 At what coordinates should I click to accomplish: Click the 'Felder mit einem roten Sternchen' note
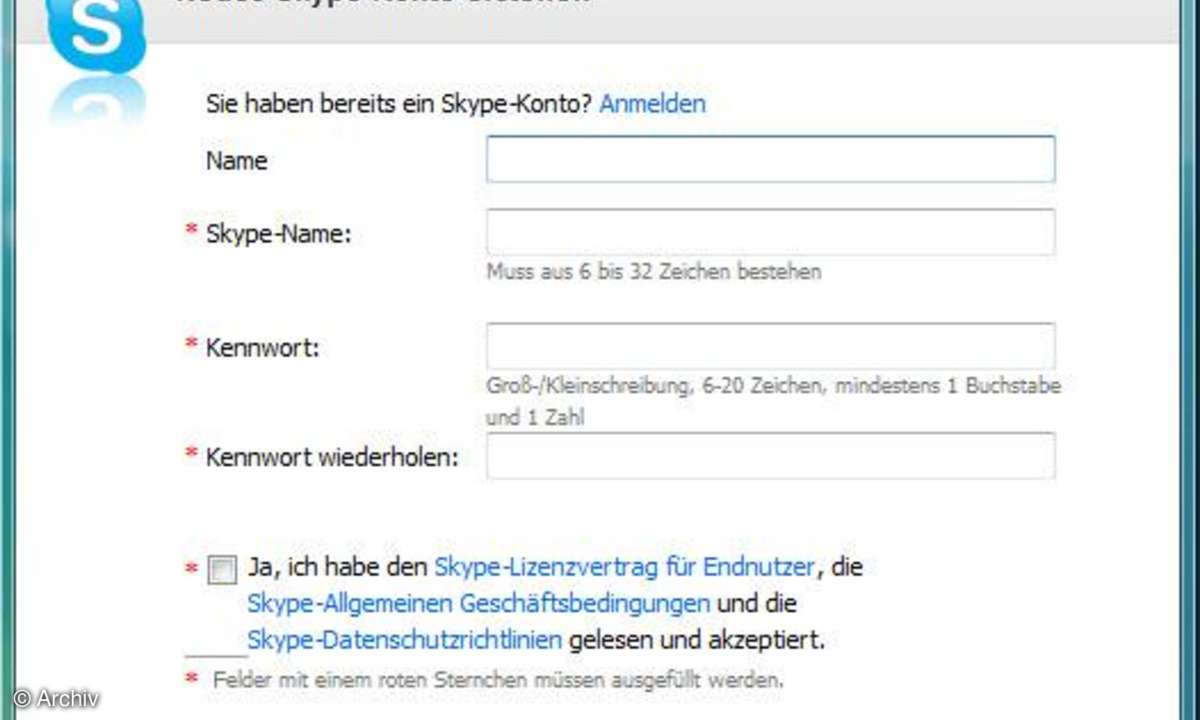(498, 680)
